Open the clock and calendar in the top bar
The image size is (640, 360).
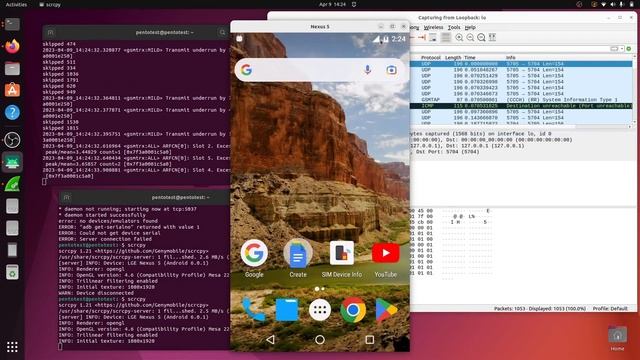click(x=332, y=4)
